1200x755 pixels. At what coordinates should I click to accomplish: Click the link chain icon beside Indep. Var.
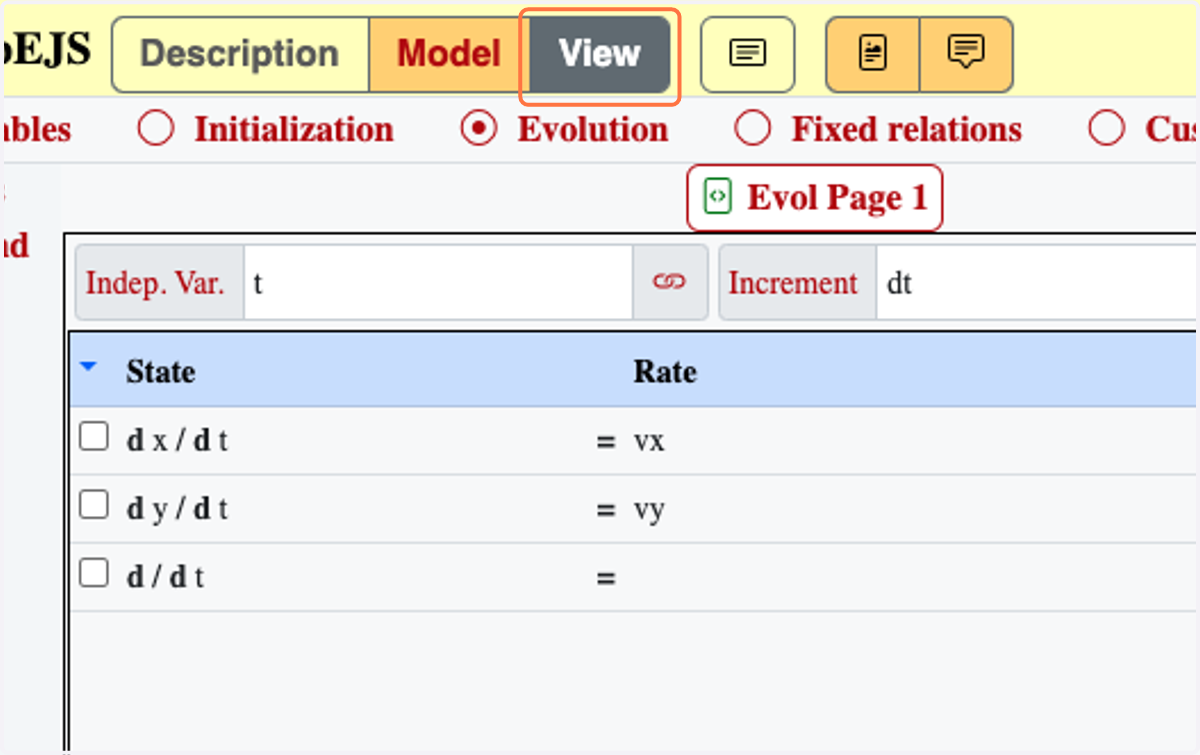pyautogui.click(x=669, y=283)
